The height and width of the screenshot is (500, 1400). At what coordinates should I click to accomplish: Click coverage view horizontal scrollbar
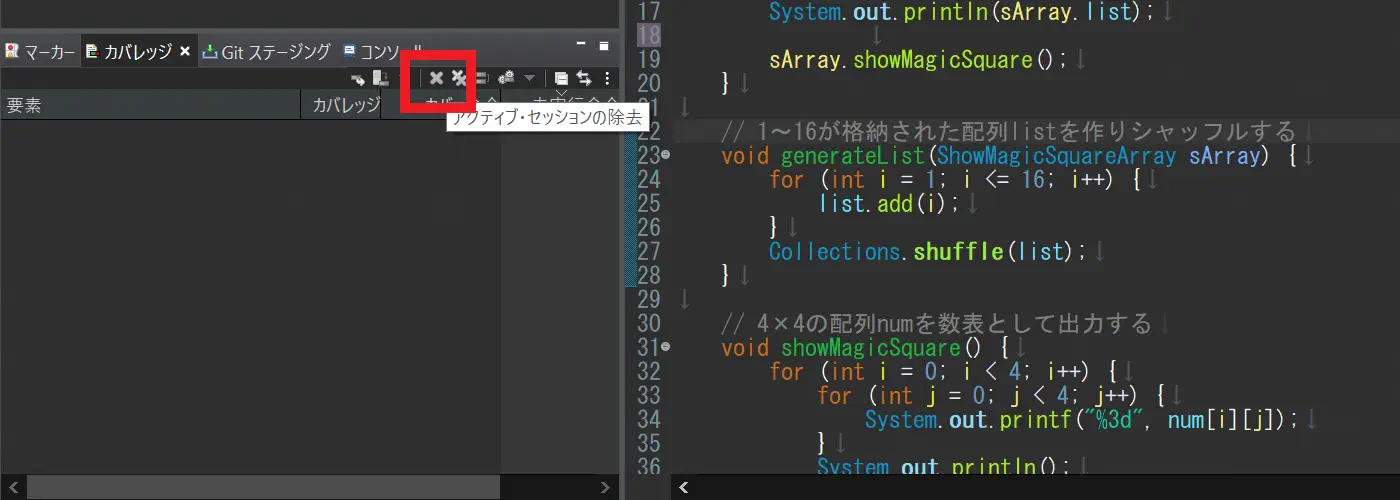click(300, 487)
